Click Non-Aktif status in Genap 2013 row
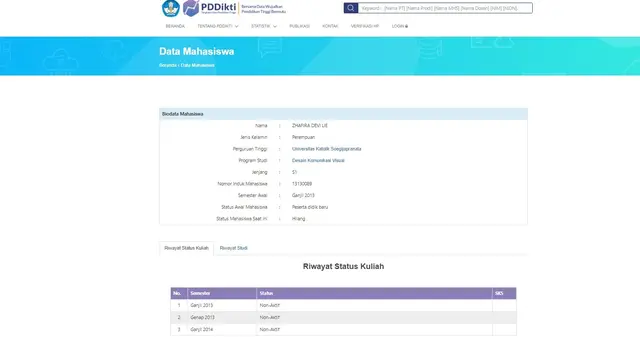 (x=269, y=317)
